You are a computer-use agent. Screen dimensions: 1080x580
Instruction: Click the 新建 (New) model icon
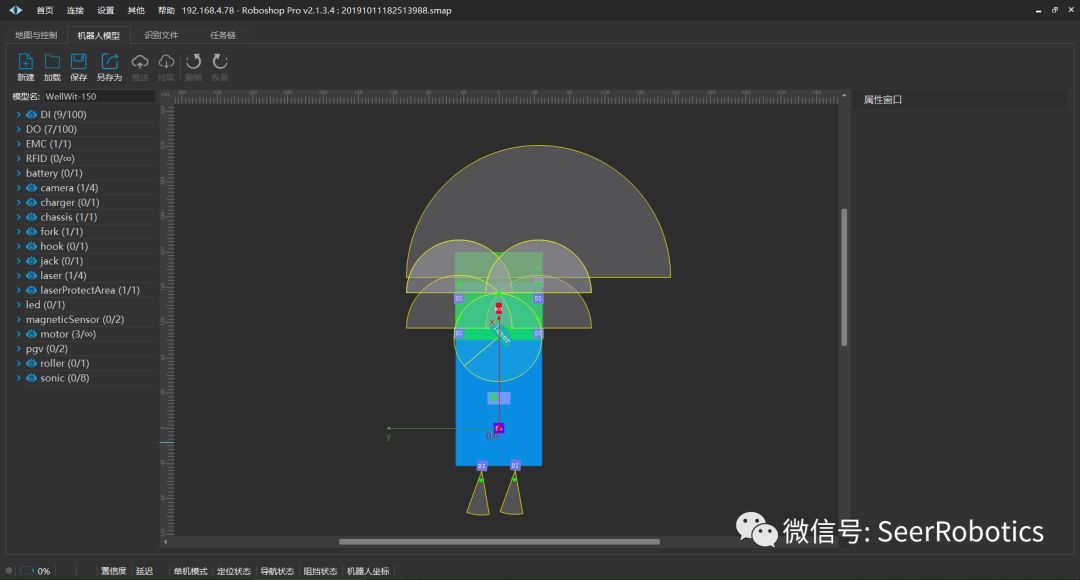click(x=25, y=62)
